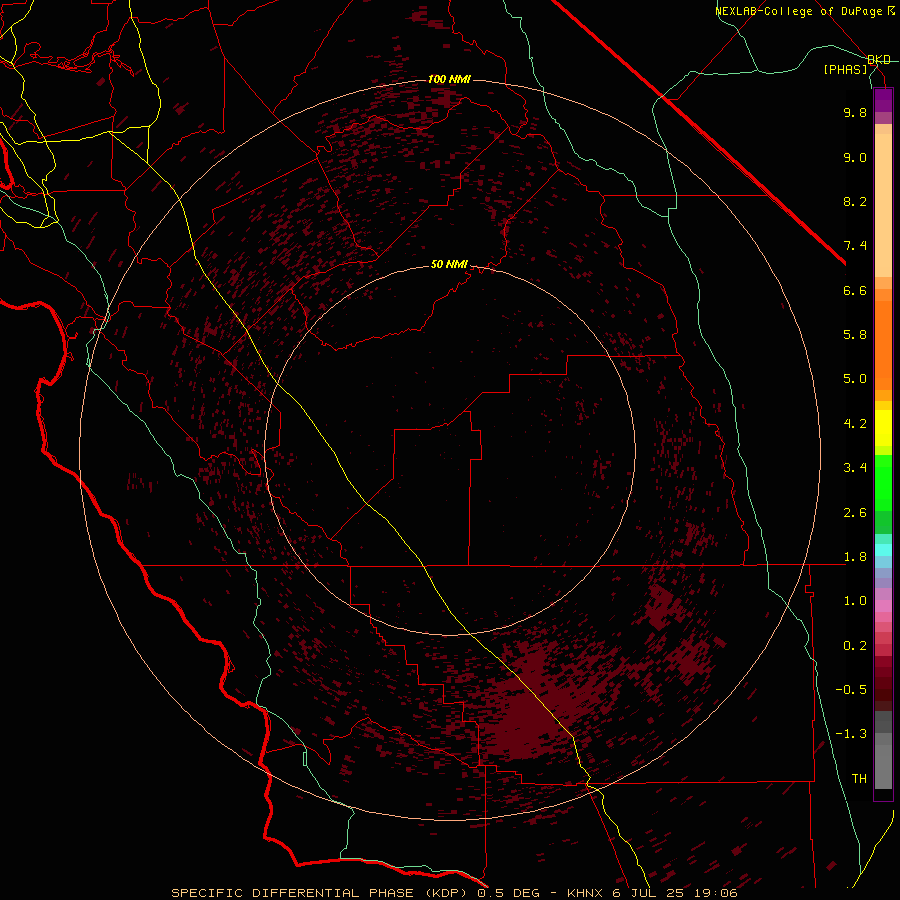Click the 8.2 value on color scale
The height and width of the screenshot is (900, 900).
click(855, 201)
